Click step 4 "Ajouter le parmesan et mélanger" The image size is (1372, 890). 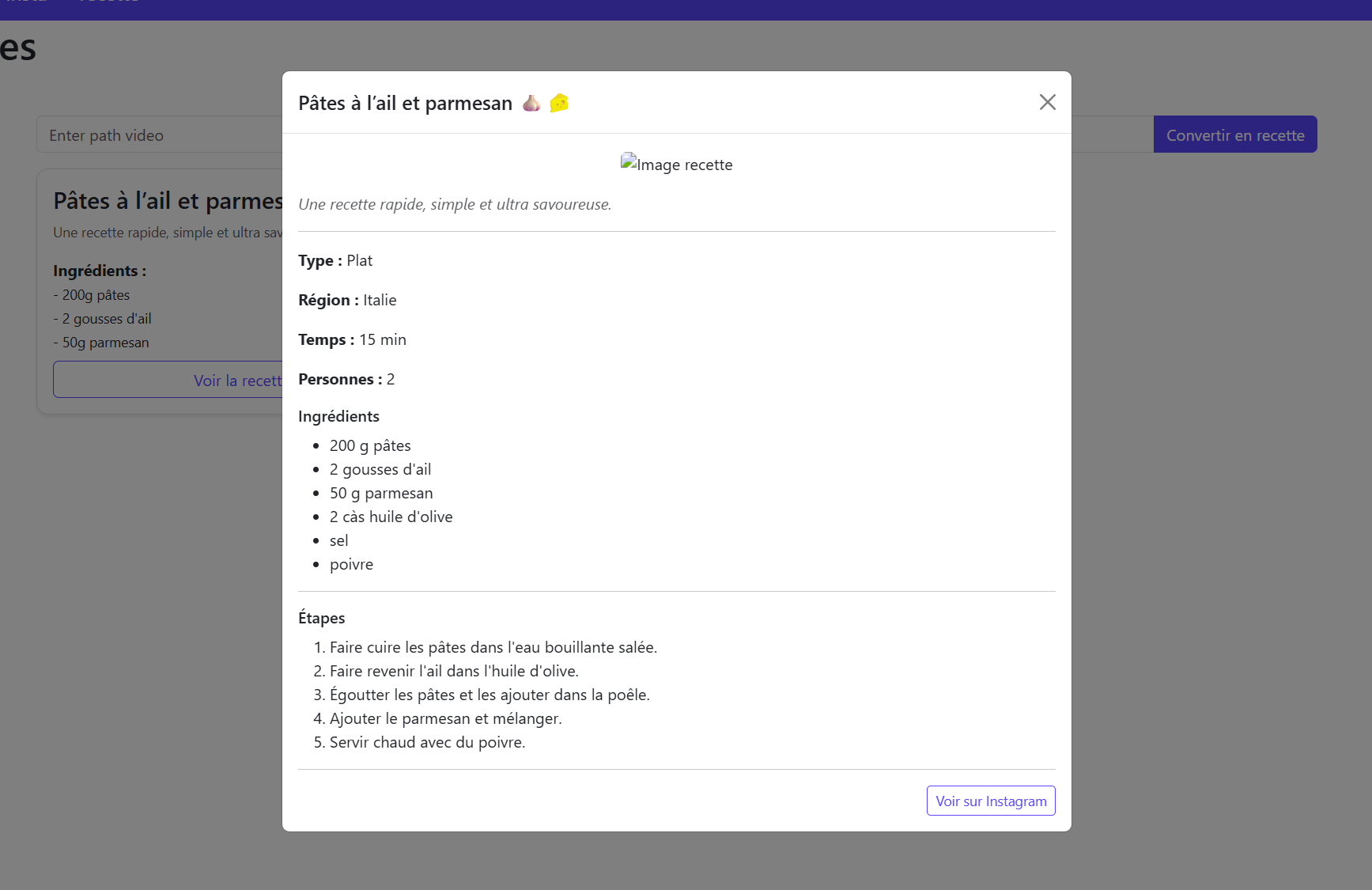(445, 718)
